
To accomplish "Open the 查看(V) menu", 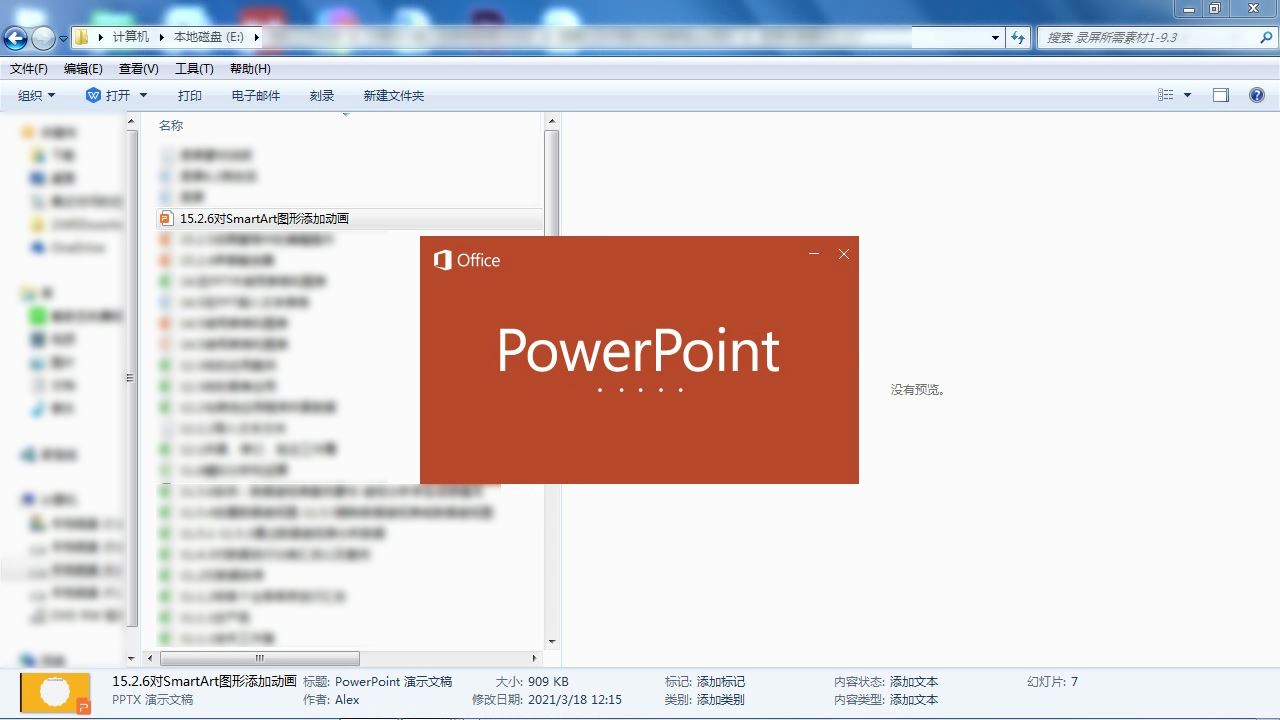I will click(138, 69).
